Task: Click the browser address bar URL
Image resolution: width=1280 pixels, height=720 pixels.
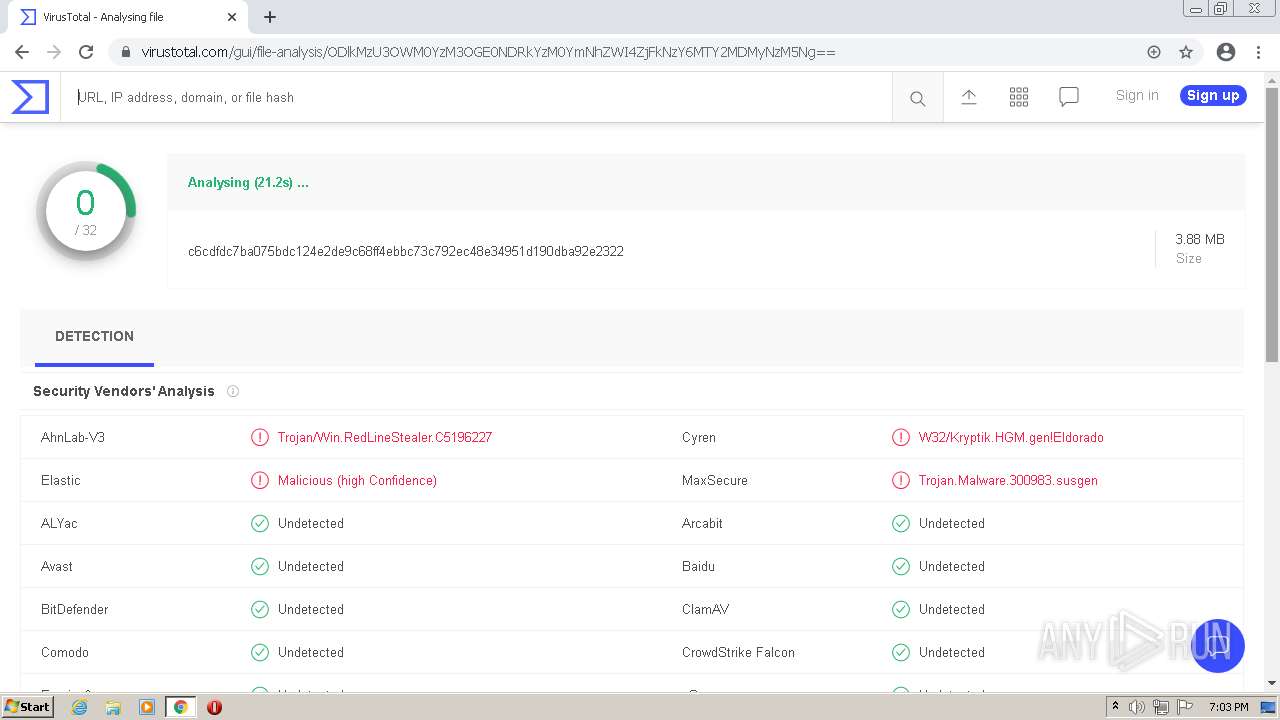Action: click(x=488, y=52)
